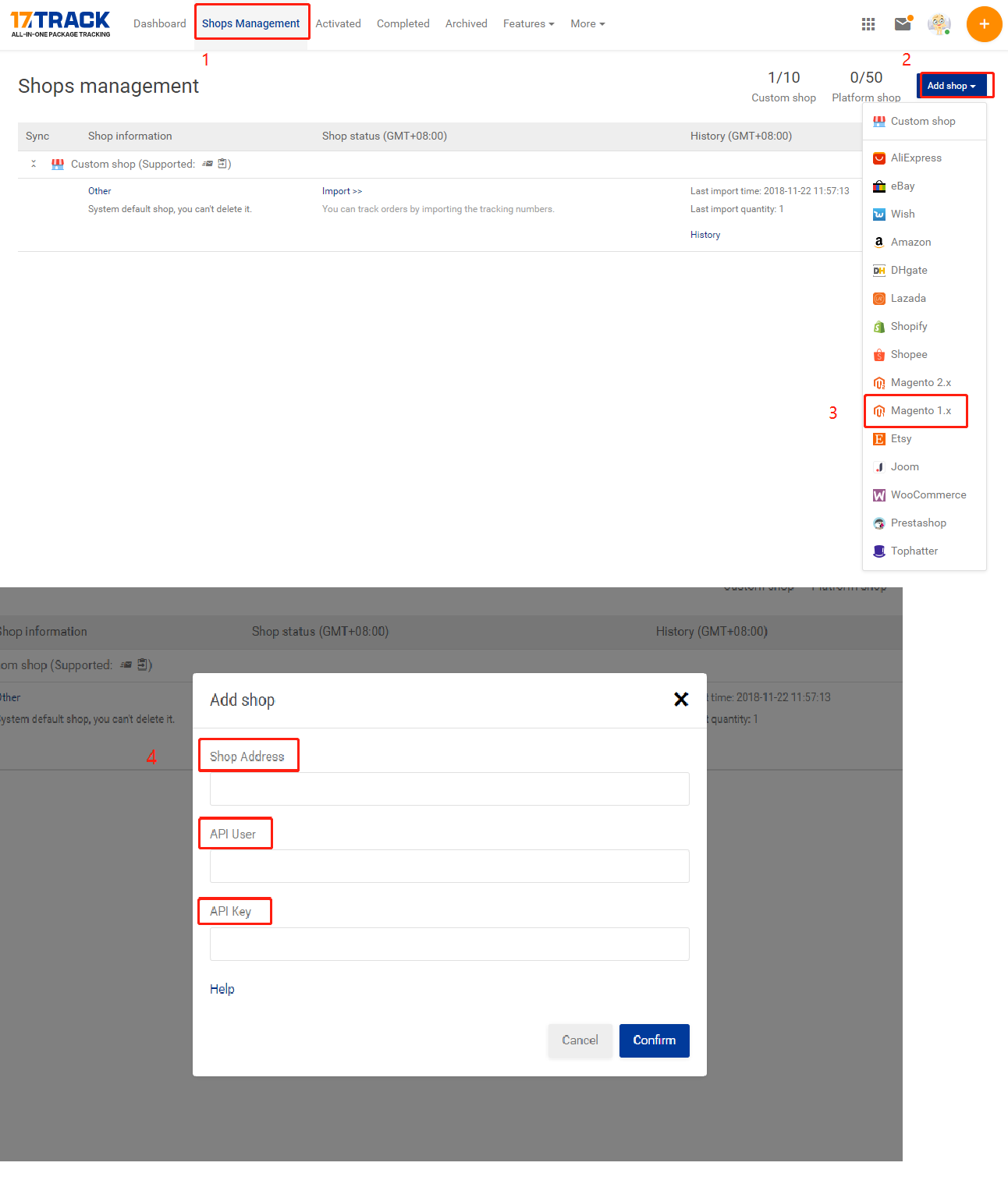This screenshot has height=1198, width=1008.
Task: Open the Add shop dropdown
Action: point(951,86)
